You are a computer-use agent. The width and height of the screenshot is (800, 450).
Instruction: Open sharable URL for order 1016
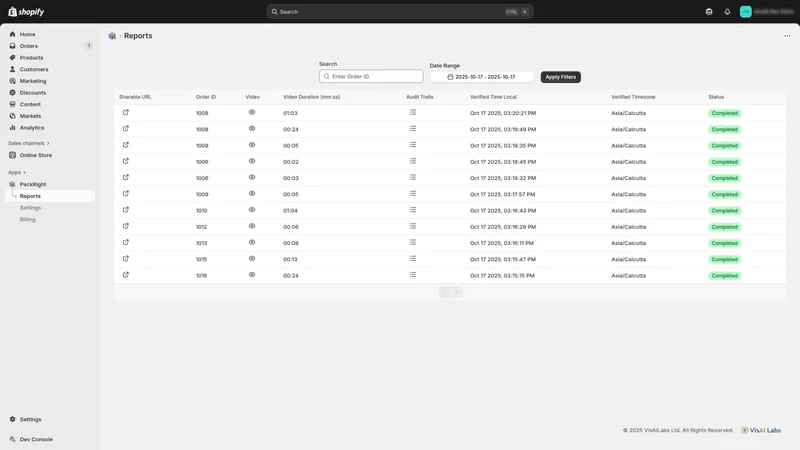(x=126, y=275)
